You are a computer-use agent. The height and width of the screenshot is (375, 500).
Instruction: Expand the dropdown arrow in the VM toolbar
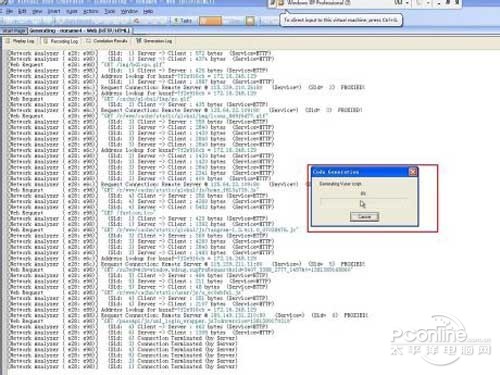click(x=407, y=3)
